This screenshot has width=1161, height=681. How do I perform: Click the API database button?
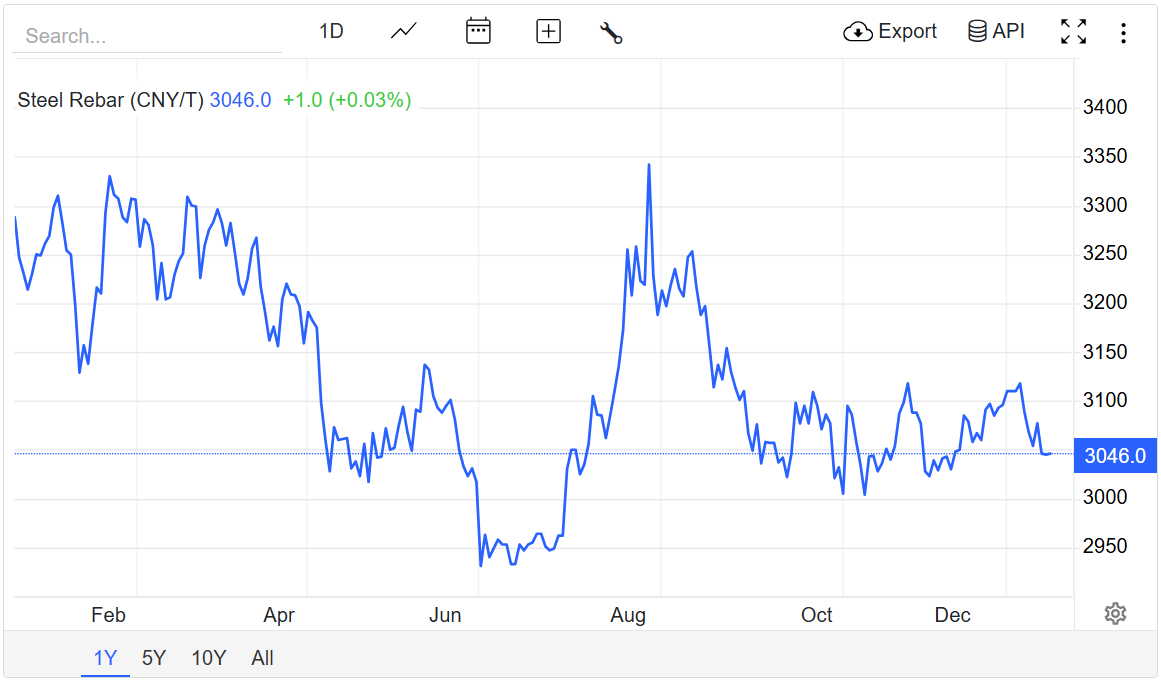tap(996, 32)
